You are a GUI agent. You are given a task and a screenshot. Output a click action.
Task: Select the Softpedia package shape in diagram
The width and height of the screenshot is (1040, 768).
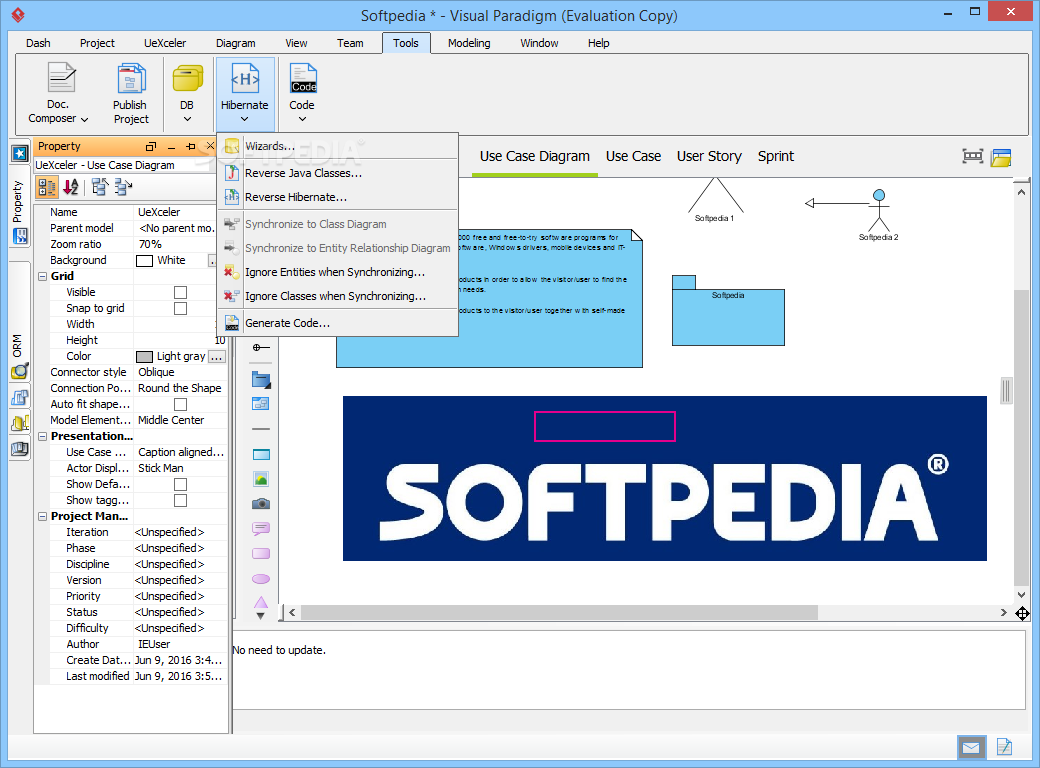pyautogui.click(x=728, y=311)
